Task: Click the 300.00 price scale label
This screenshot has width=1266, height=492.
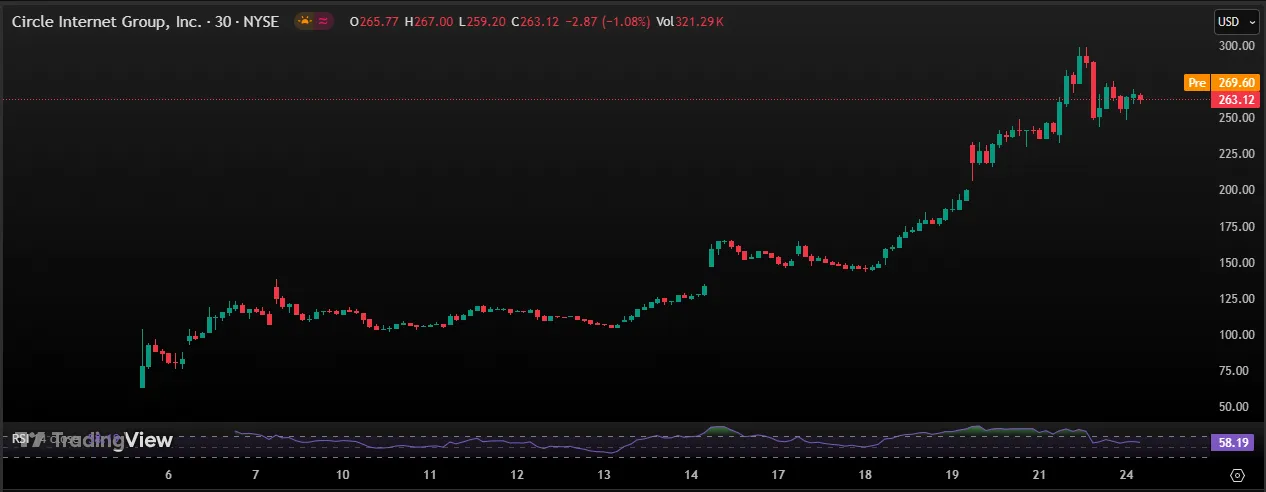Action: [1236, 46]
